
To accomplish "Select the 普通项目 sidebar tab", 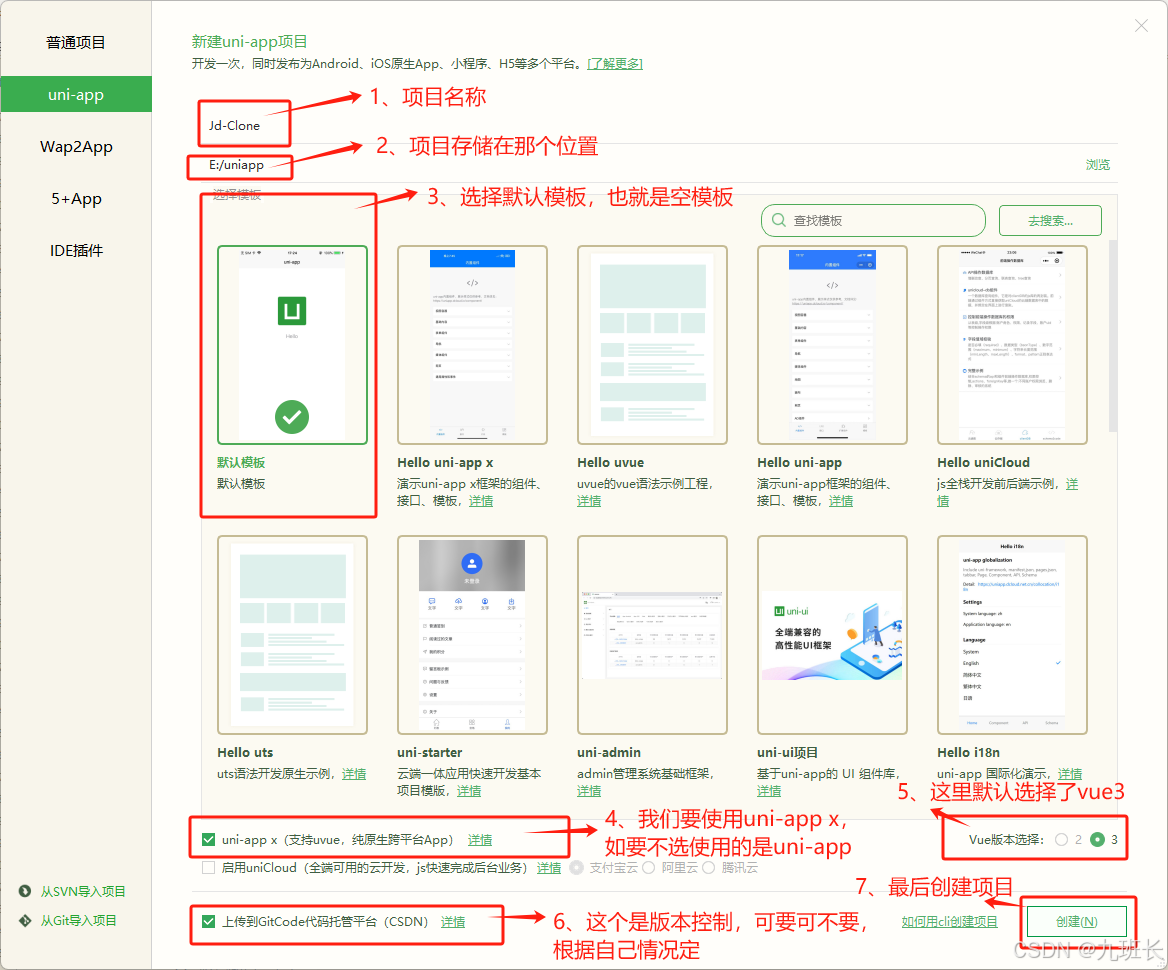I will pos(75,42).
